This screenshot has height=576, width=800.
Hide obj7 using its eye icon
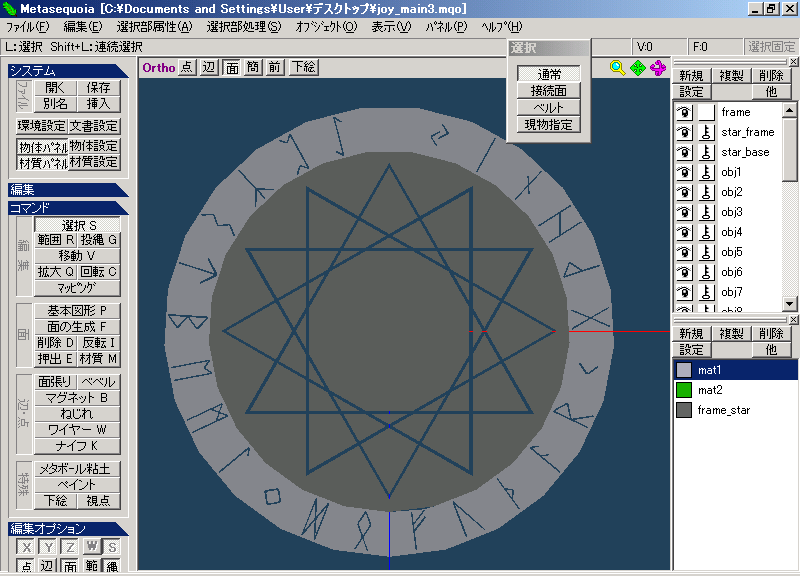tap(684, 292)
